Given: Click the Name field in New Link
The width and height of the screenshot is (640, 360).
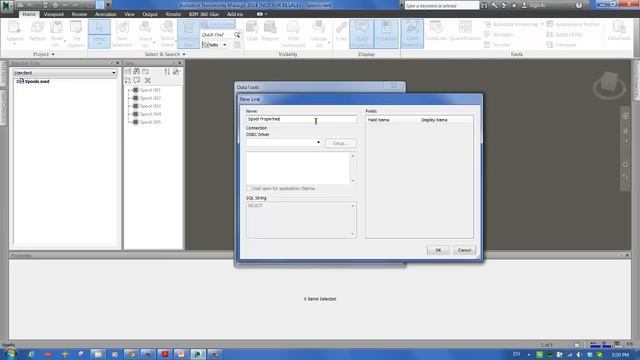Looking at the screenshot, I should pos(301,119).
